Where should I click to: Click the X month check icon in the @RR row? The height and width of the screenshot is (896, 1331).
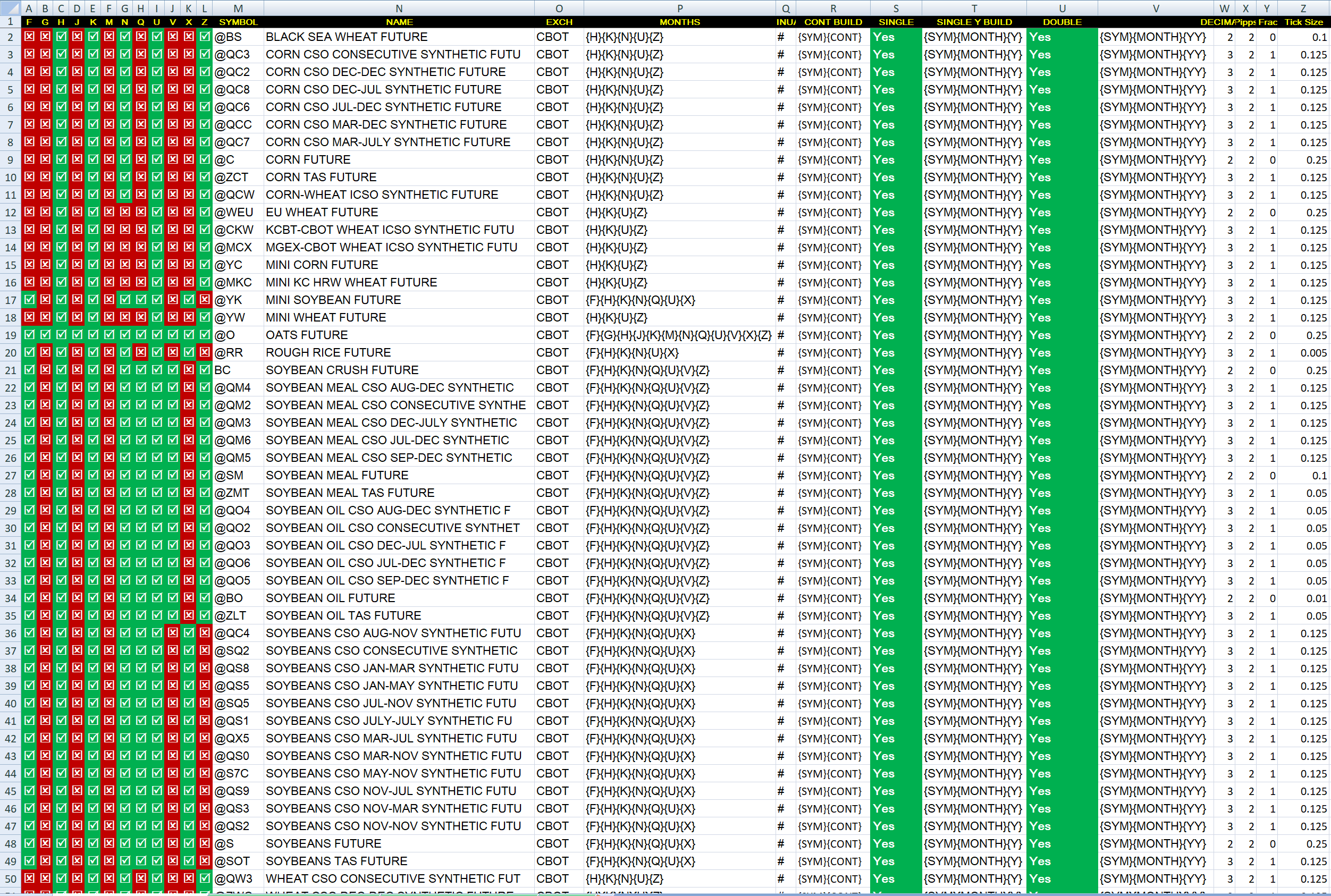(189, 352)
